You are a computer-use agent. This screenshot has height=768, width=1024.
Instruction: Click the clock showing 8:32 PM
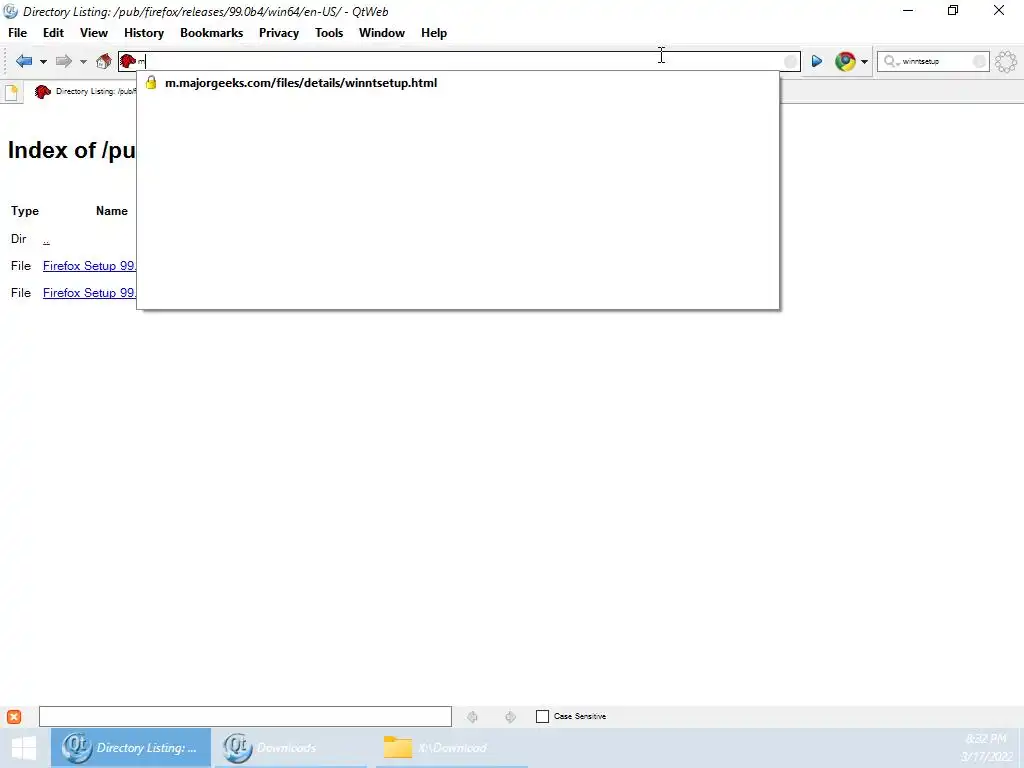[x=986, y=739]
